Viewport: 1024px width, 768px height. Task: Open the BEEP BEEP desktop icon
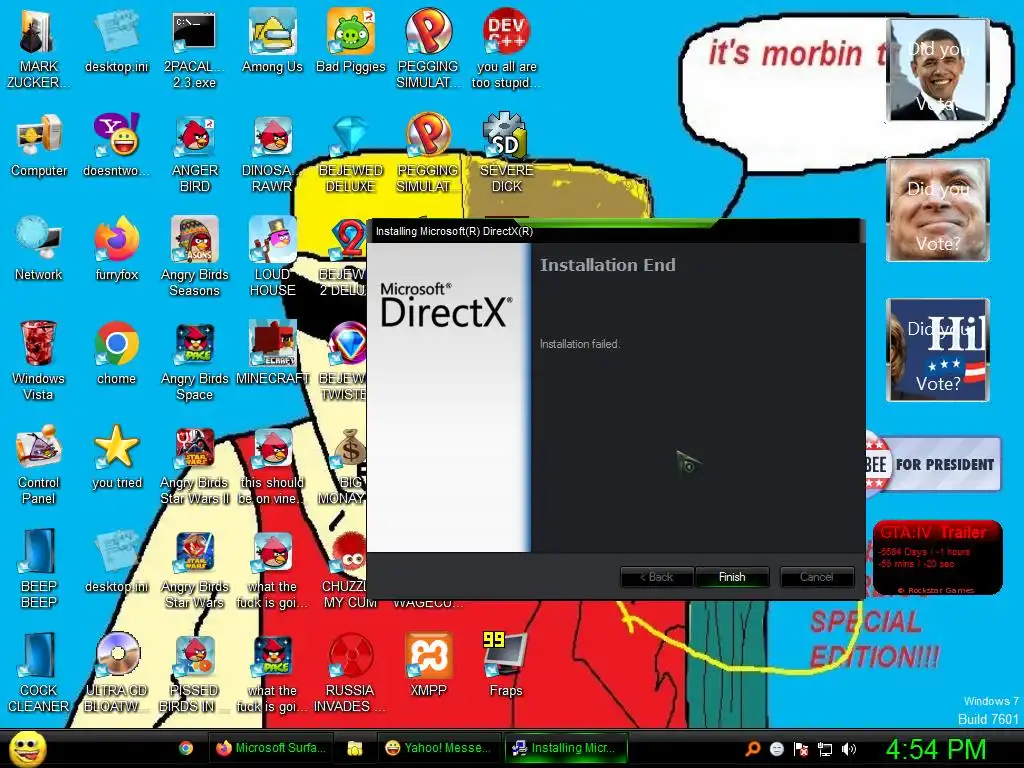tap(39, 568)
